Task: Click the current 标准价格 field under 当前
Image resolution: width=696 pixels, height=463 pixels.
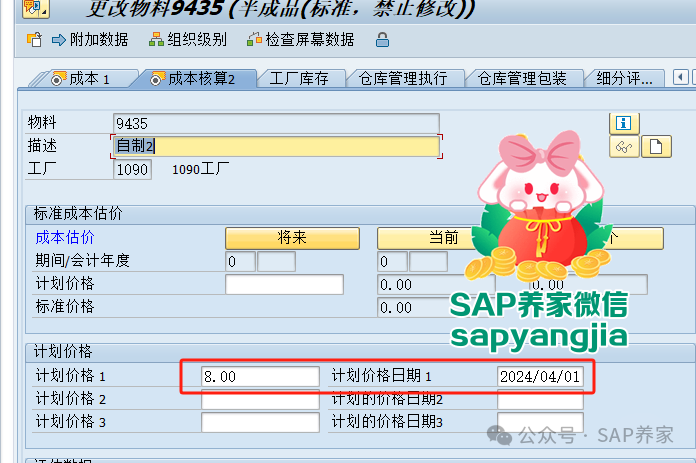Action: tap(436, 308)
